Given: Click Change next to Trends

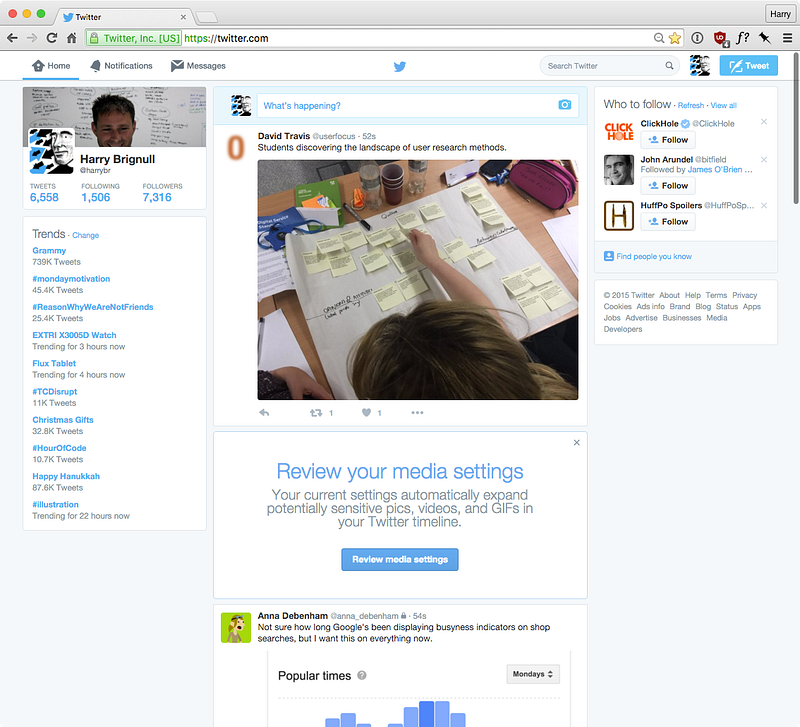Looking at the screenshot, I should tap(86, 235).
